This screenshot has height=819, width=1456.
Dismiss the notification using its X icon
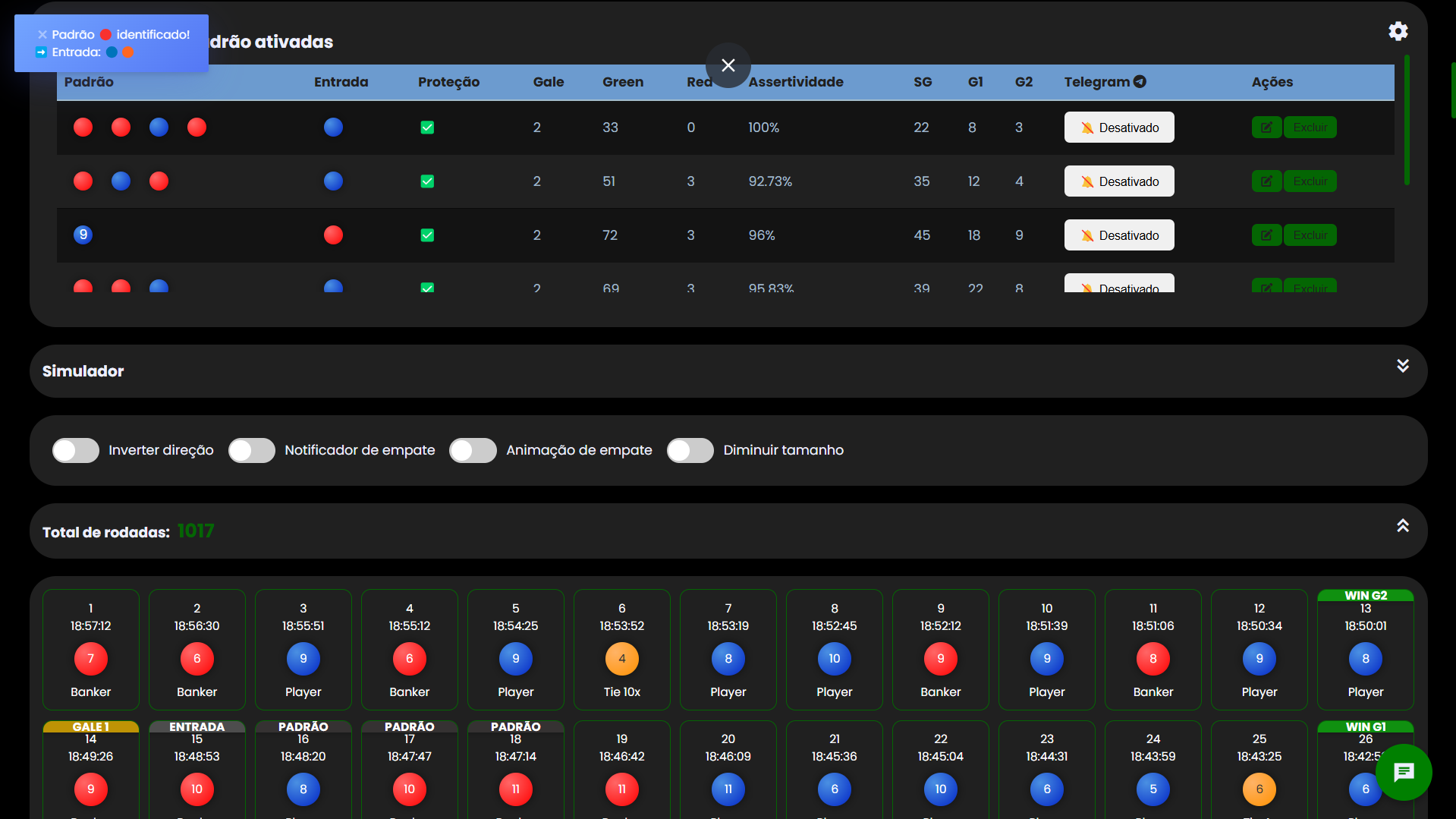pyautogui.click(x=42, y=35)
